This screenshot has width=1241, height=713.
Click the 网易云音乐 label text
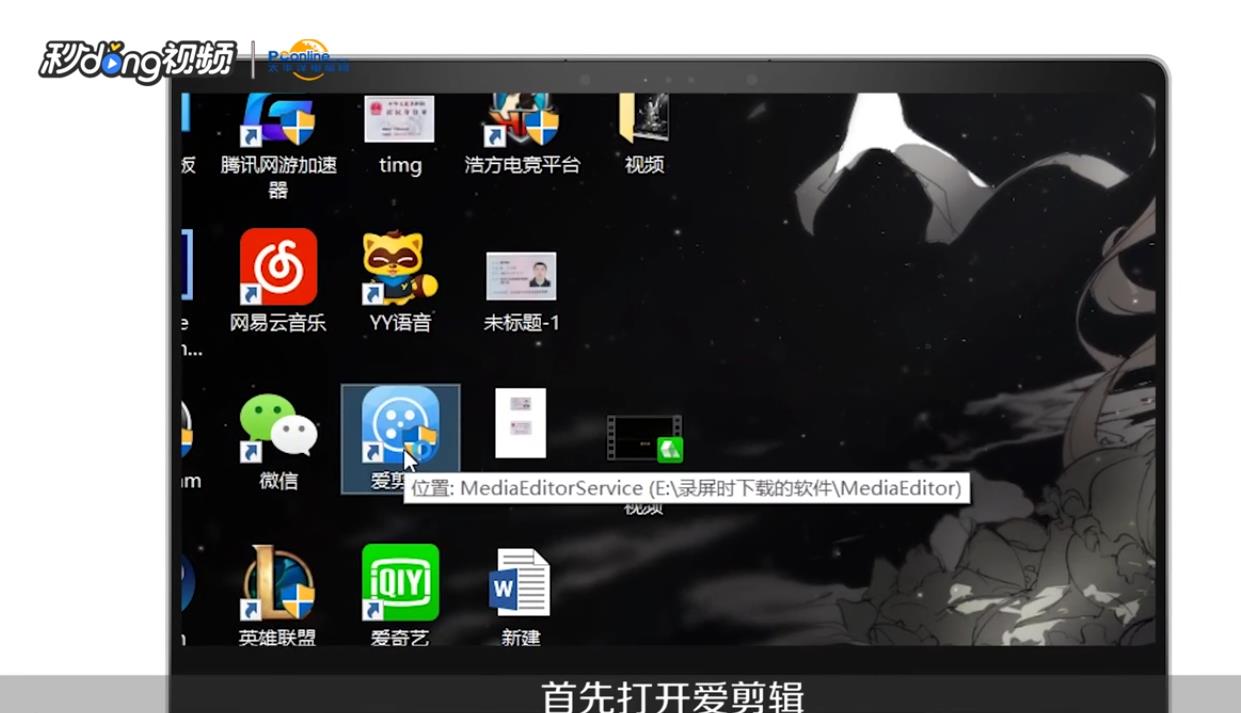point(278,322)
